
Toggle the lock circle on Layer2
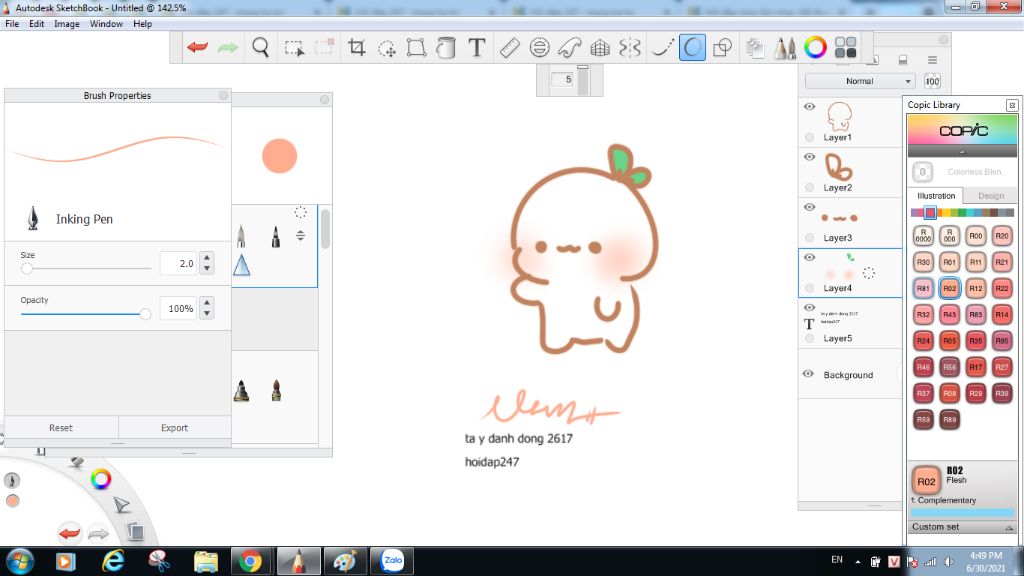(809, 187)
